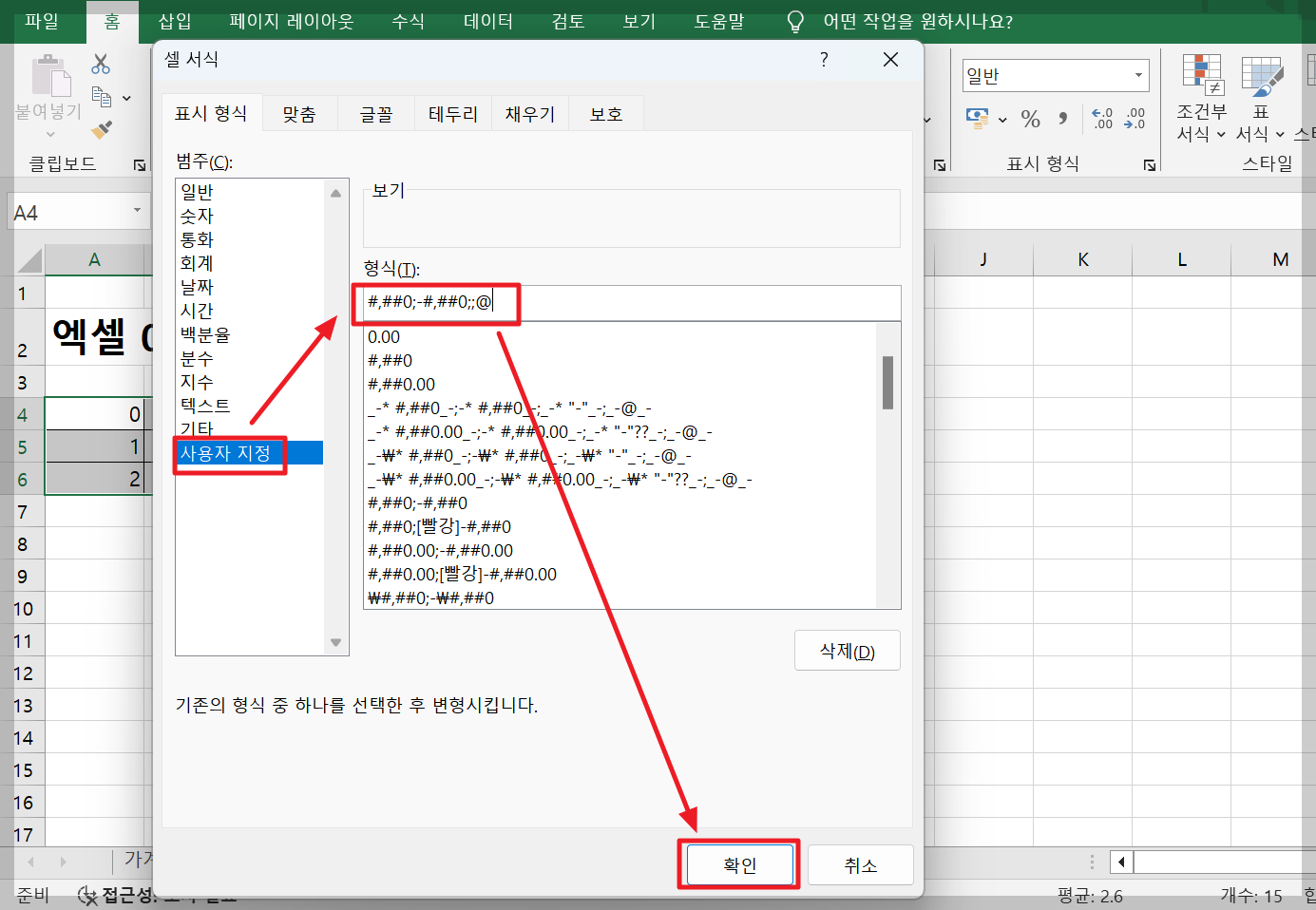Select 텍스트 in category list
This screenshot has width=1316, height=910.
tap(250, 406)
